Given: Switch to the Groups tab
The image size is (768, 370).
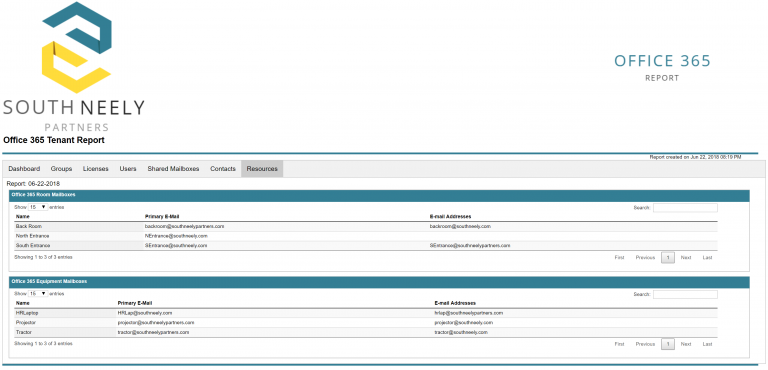Looking at the screenshot, I should pyautogui.click(x=61, y=169).
